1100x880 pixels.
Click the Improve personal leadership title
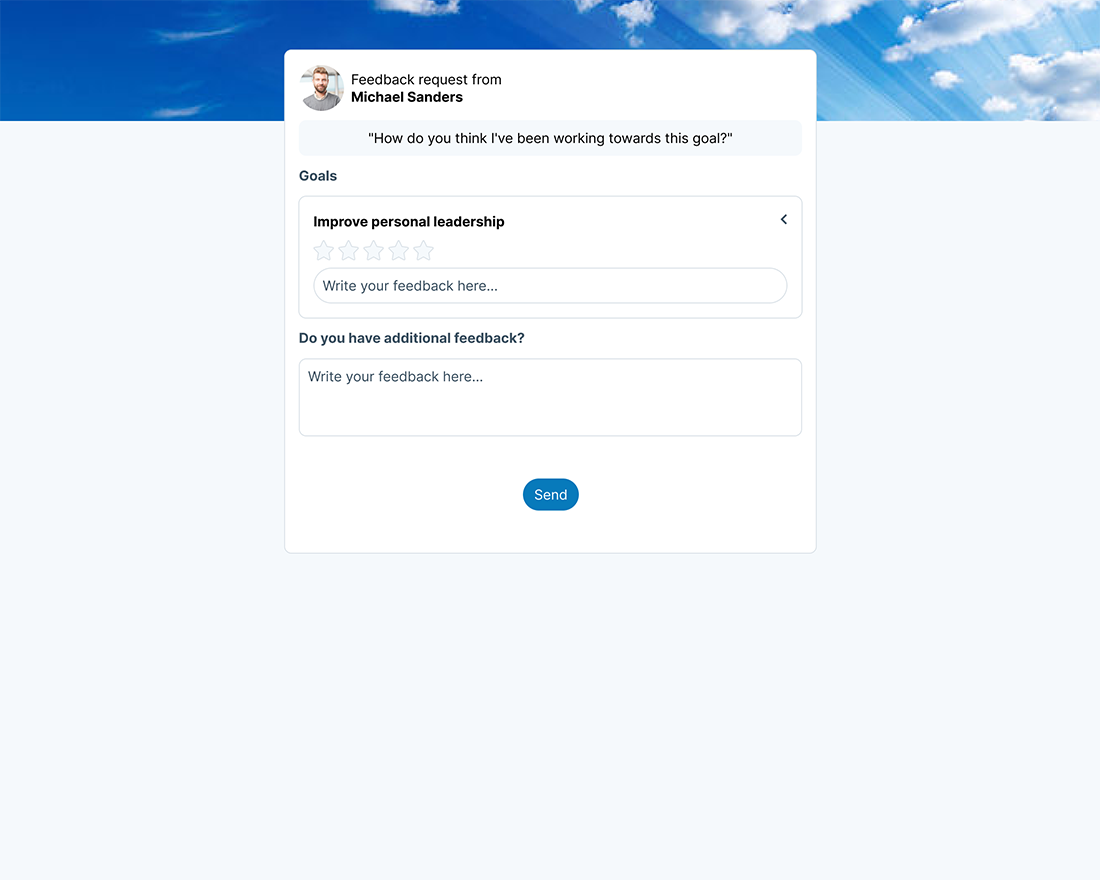click(x=408, y=222)
